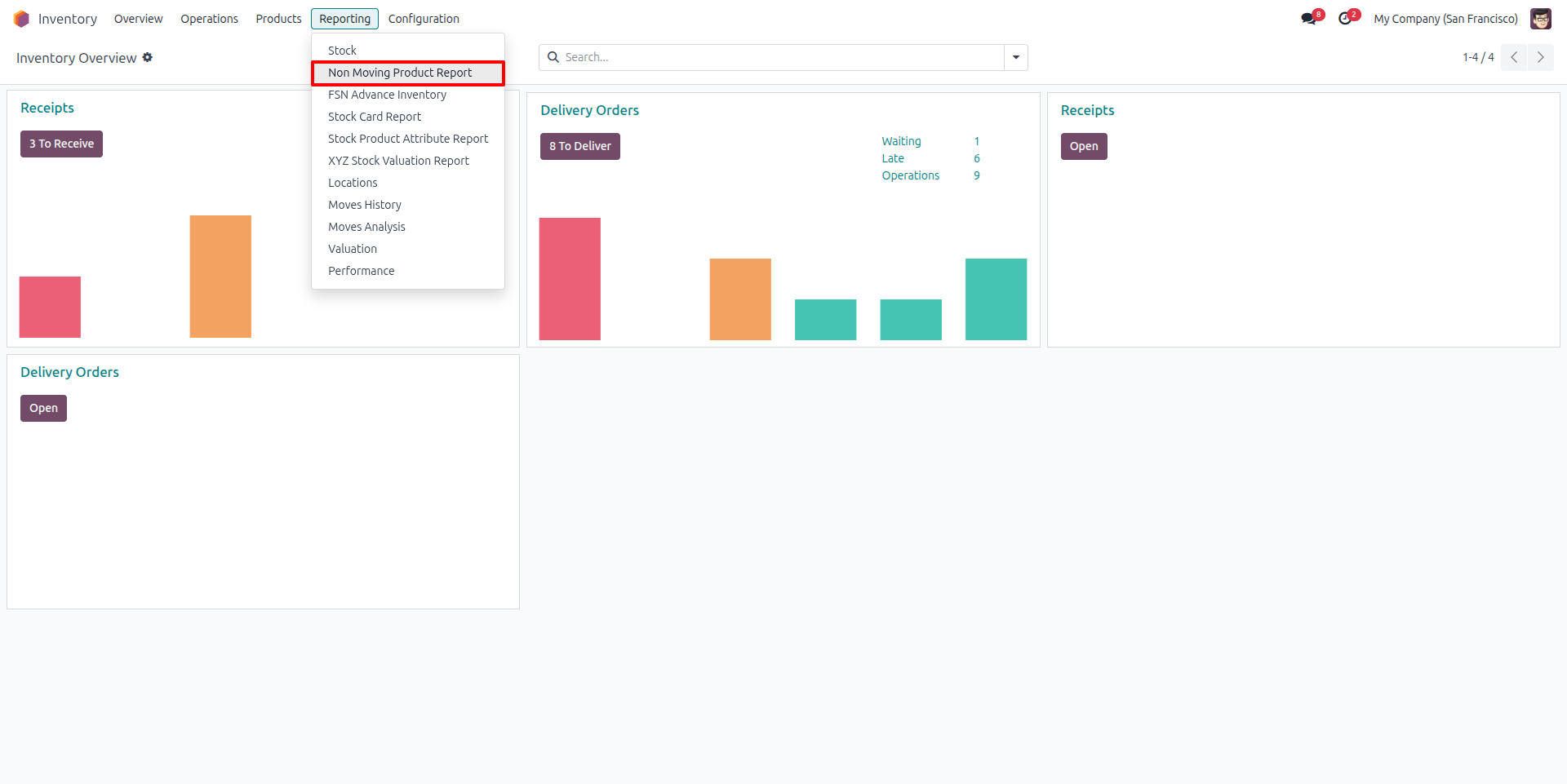Open the Operations count link in Delivery Orders
Viewport: 1567px width, 784px height.
(910, 175)
